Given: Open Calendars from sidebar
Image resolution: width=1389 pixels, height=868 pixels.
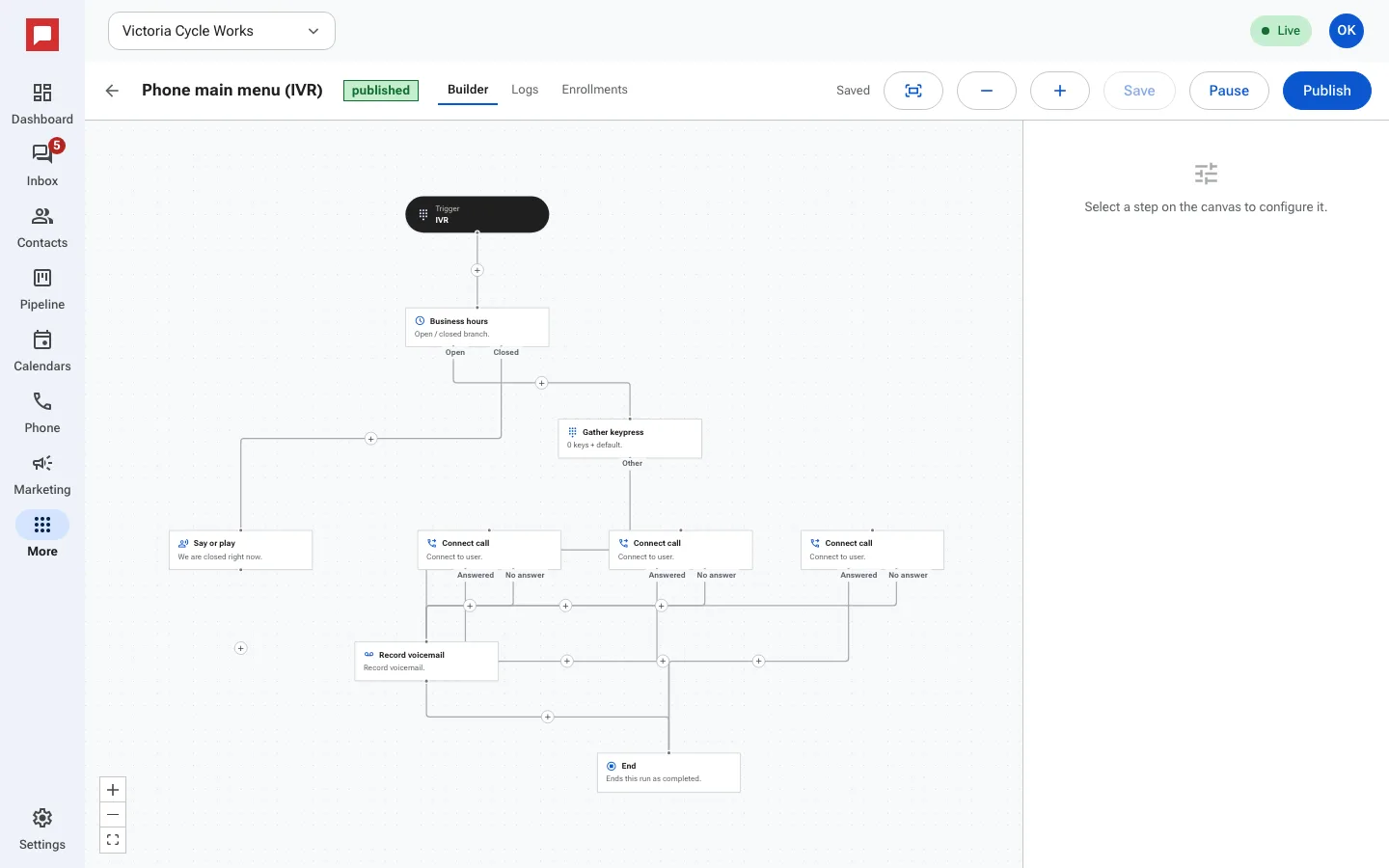Looking at the screenshot, I should coord(42,351).
